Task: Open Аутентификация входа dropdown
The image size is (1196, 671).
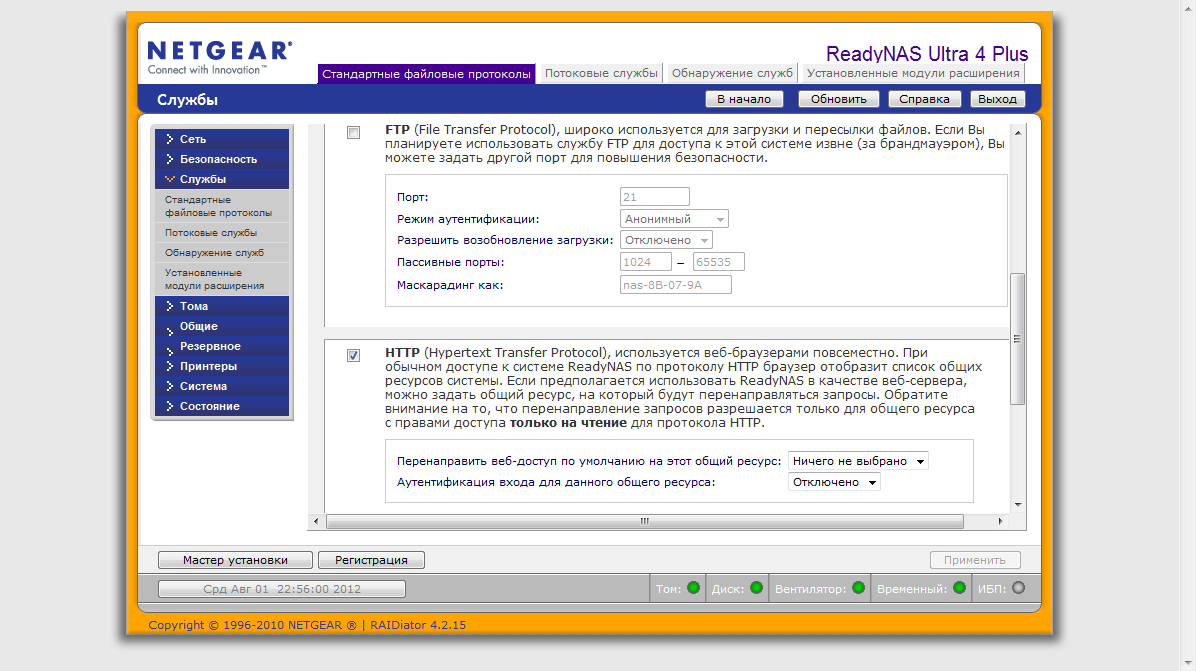Action: pos(834,482)
